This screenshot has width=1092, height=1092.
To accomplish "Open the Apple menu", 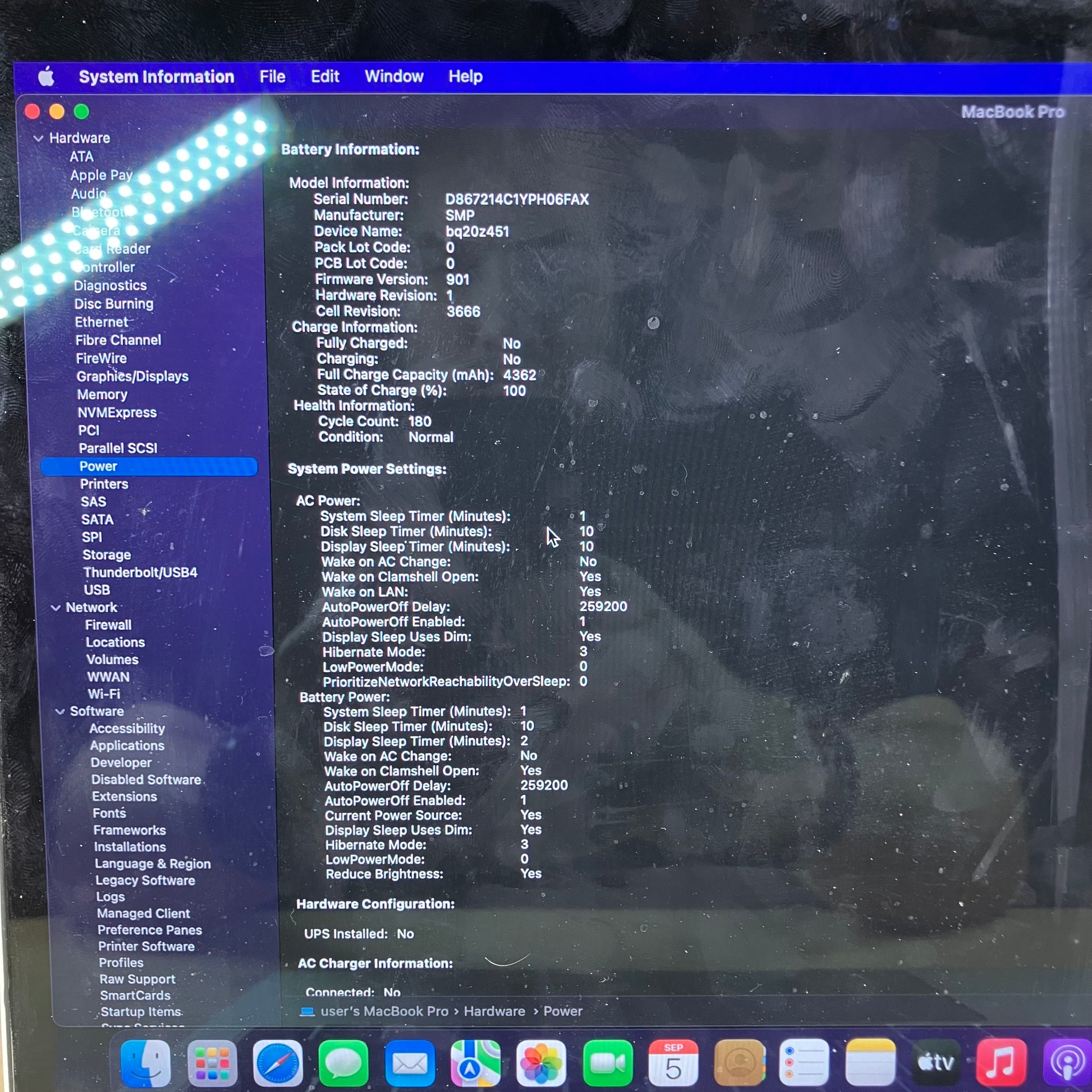I will click(47, 76).
